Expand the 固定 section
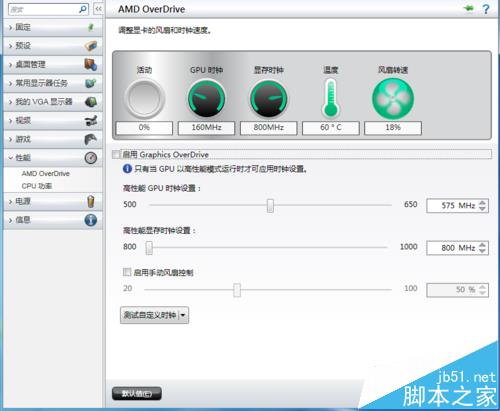Image resolution: width=500 pixels, height=411 pixels. click(10, 27)
